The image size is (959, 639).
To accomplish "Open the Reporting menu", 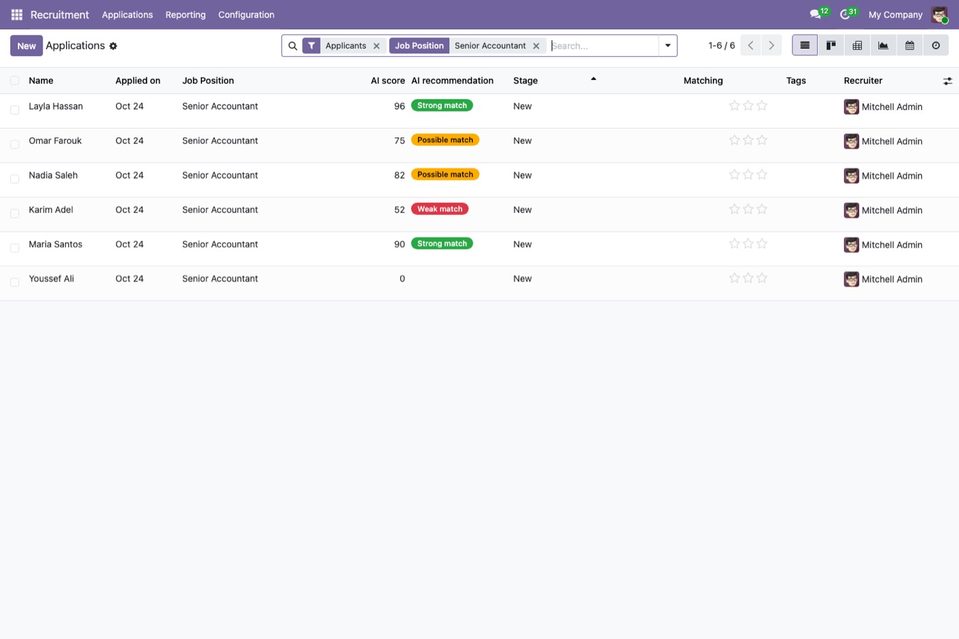I will tap(185, 15).
